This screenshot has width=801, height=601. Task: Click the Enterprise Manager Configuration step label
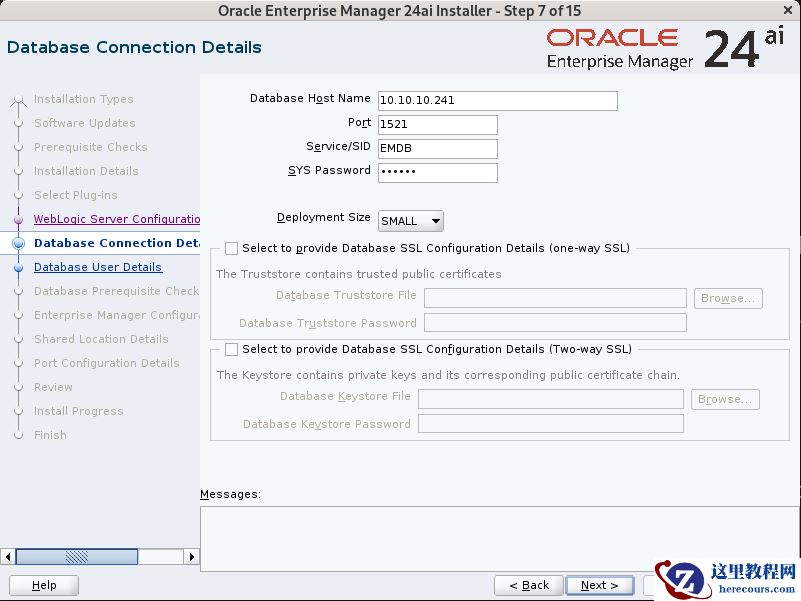[x=116, y=315]
